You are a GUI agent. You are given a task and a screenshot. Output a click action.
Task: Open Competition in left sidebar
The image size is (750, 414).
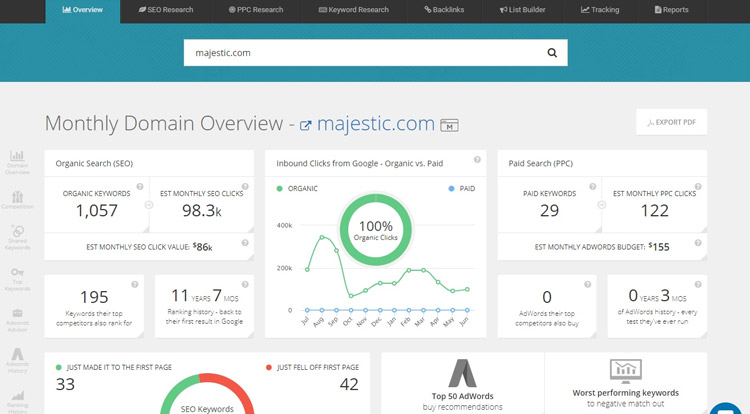17,200
